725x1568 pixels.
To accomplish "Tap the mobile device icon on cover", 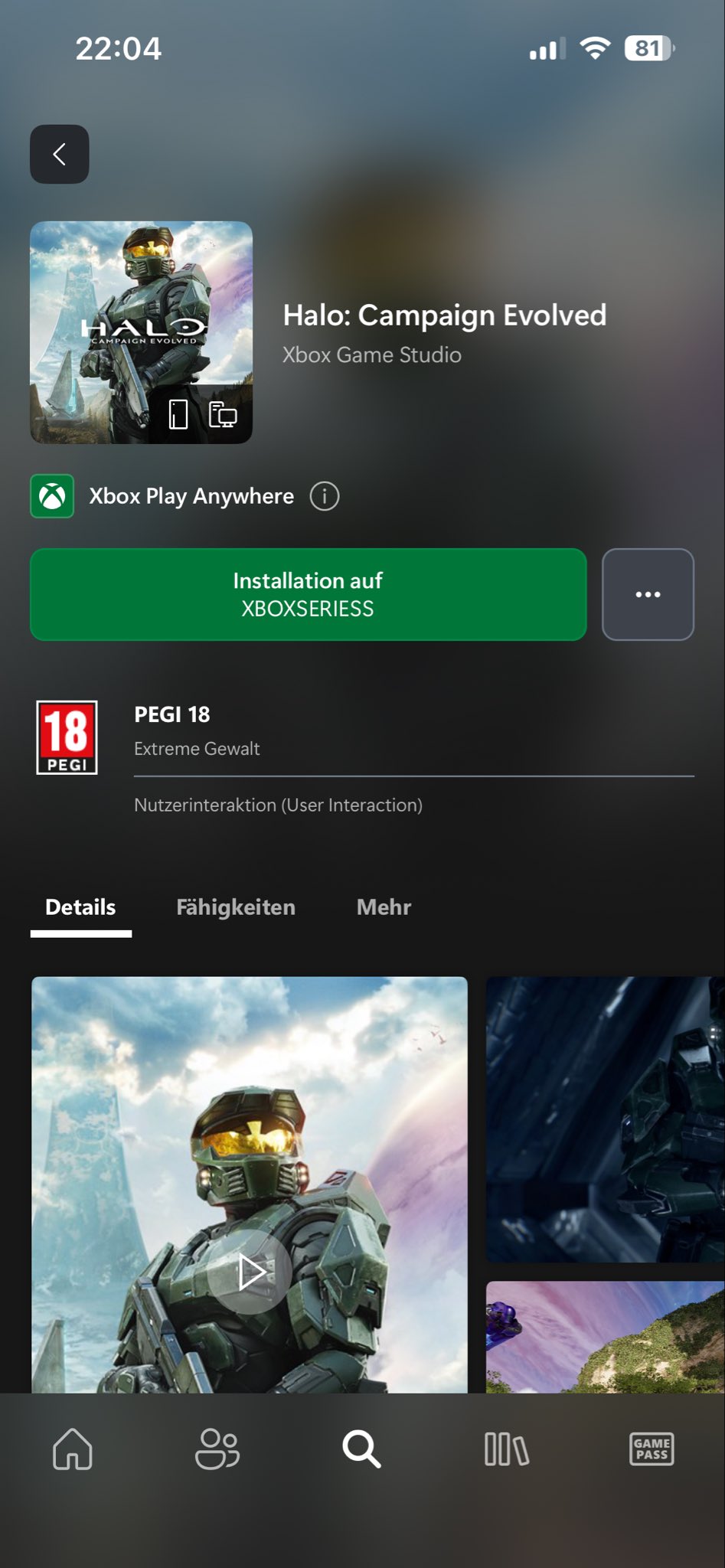I will (x=178, y=414).
